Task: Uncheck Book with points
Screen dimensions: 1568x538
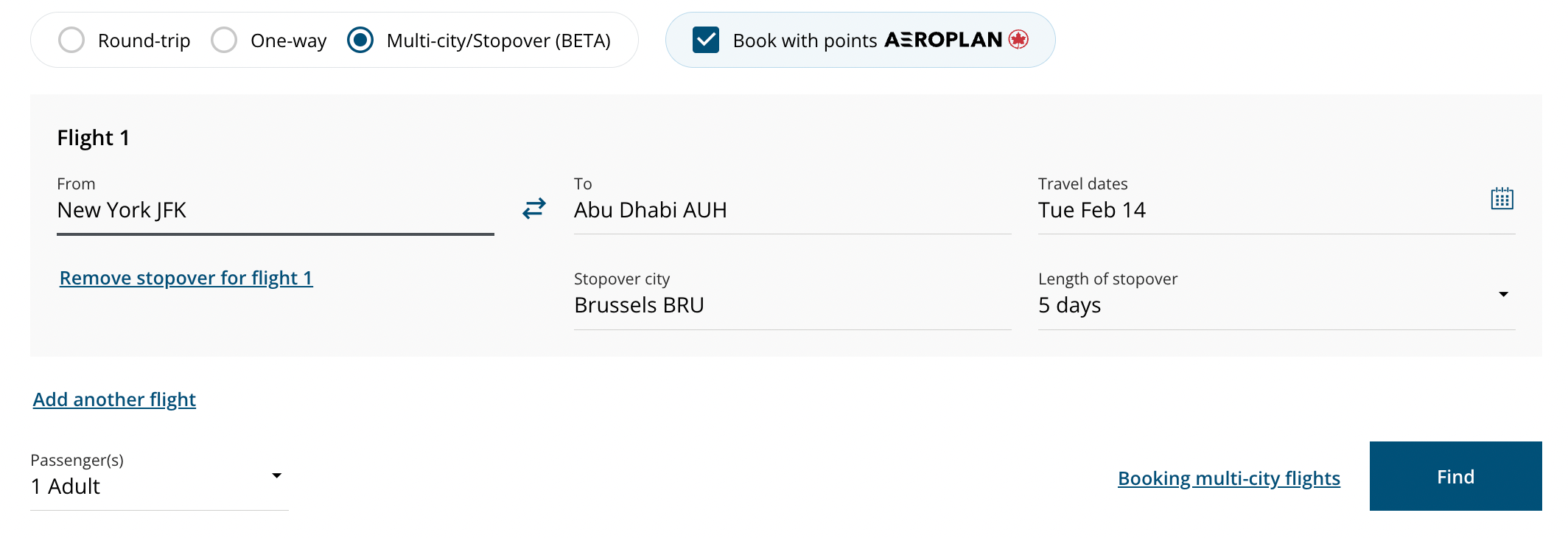Action: coord(705,41)
